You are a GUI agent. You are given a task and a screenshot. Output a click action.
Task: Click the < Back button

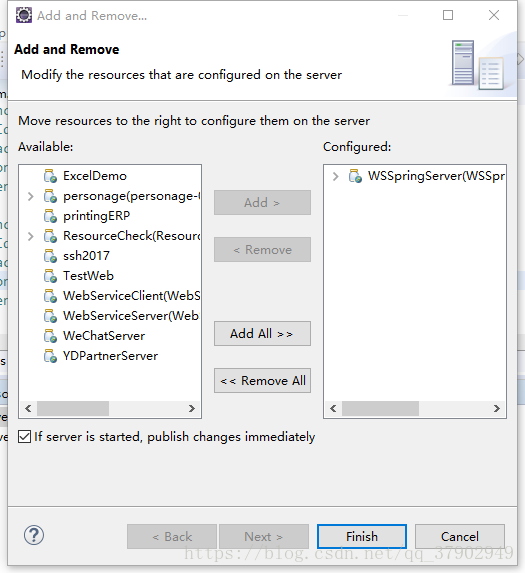pos(172,536)
